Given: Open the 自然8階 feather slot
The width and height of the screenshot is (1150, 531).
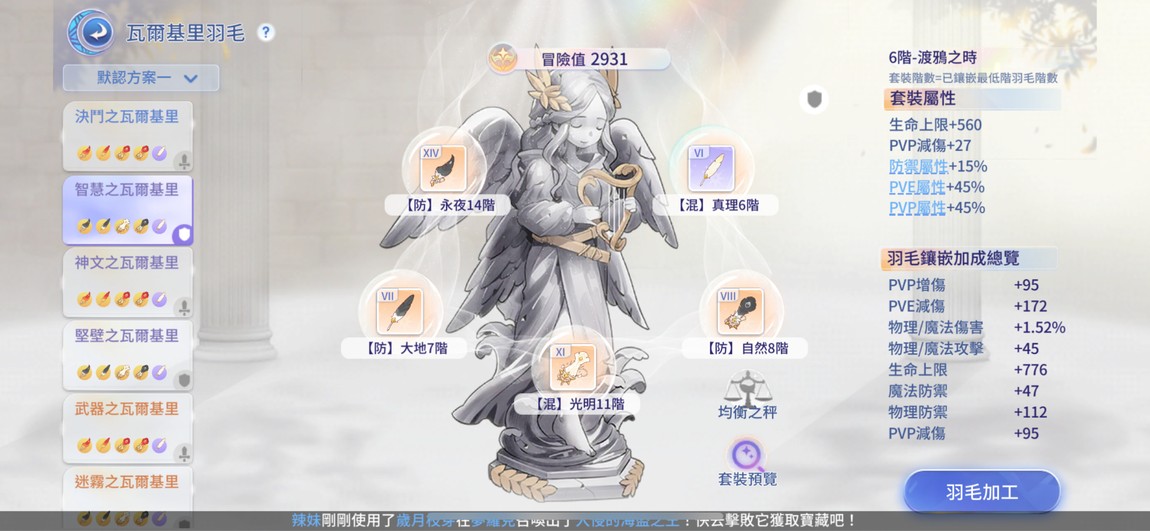Looking at the screenshot, I should pyautogui.click(x=740, y=311).
